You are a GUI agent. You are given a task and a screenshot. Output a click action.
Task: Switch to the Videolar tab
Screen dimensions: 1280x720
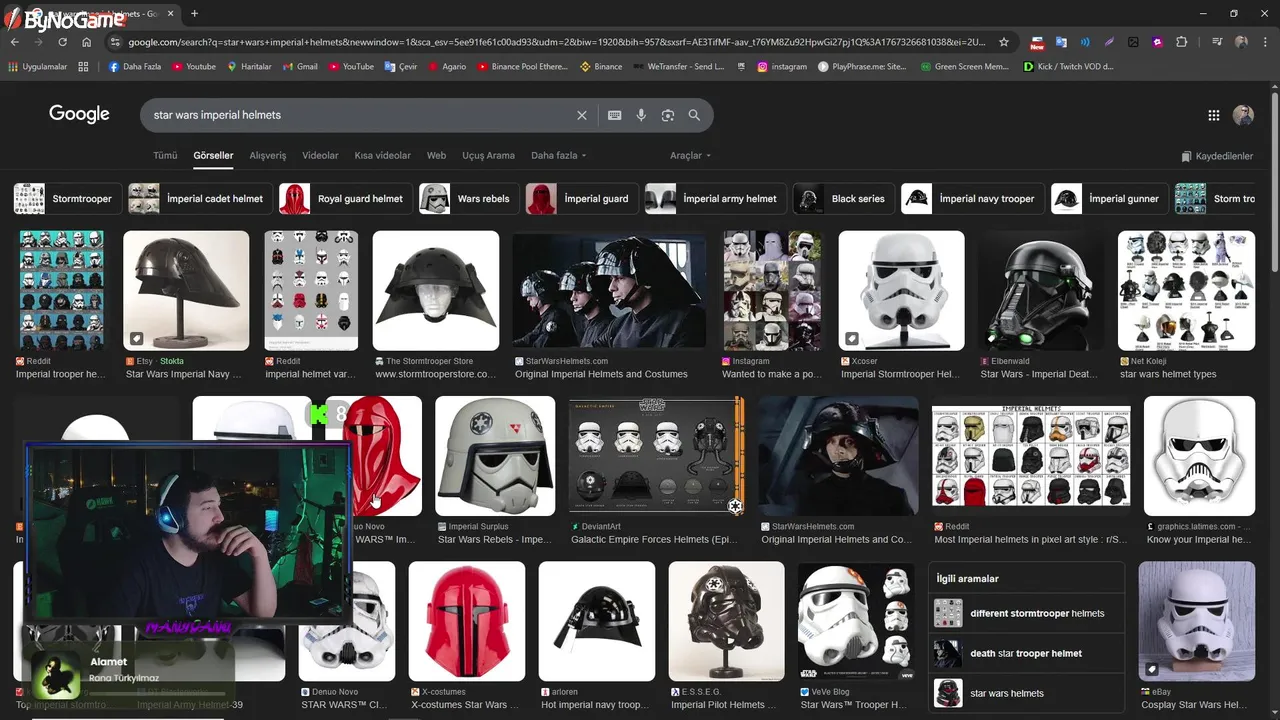(x=320, y=156)
